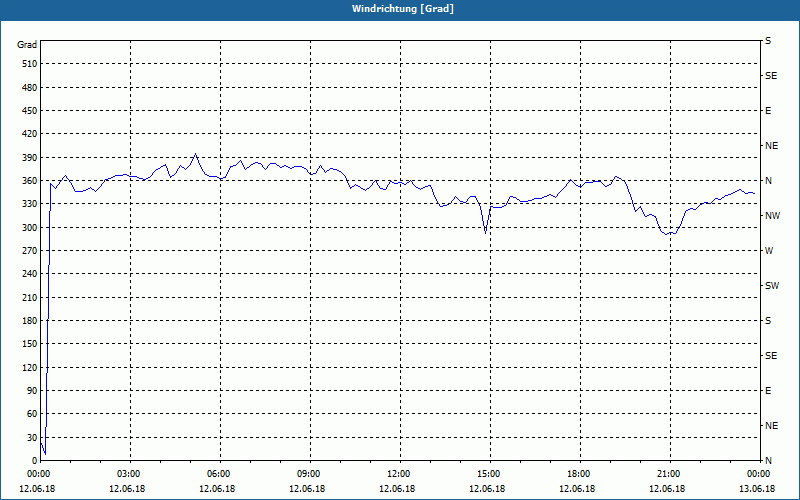The height and width of the screenshot is (500, 800).
Task: Select the 'Grad' y-axis unit label
Action: pyautogui.click(x=27, y=45)
